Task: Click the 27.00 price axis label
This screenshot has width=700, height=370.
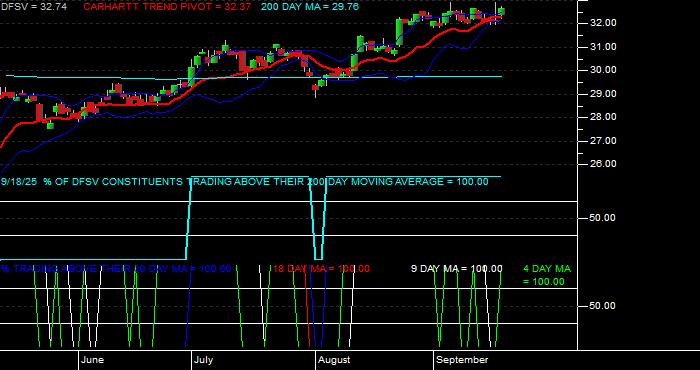Action: point(603,141)
